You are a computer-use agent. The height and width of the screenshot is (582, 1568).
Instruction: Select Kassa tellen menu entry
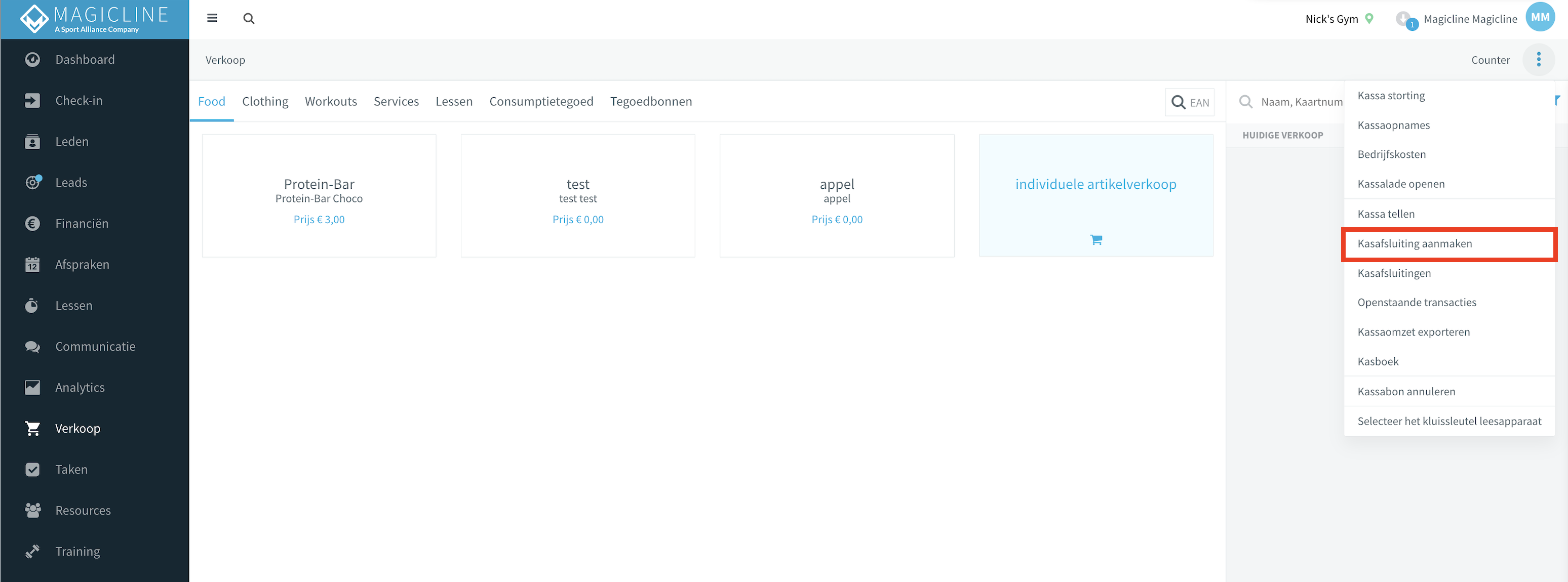(1448, 214)
